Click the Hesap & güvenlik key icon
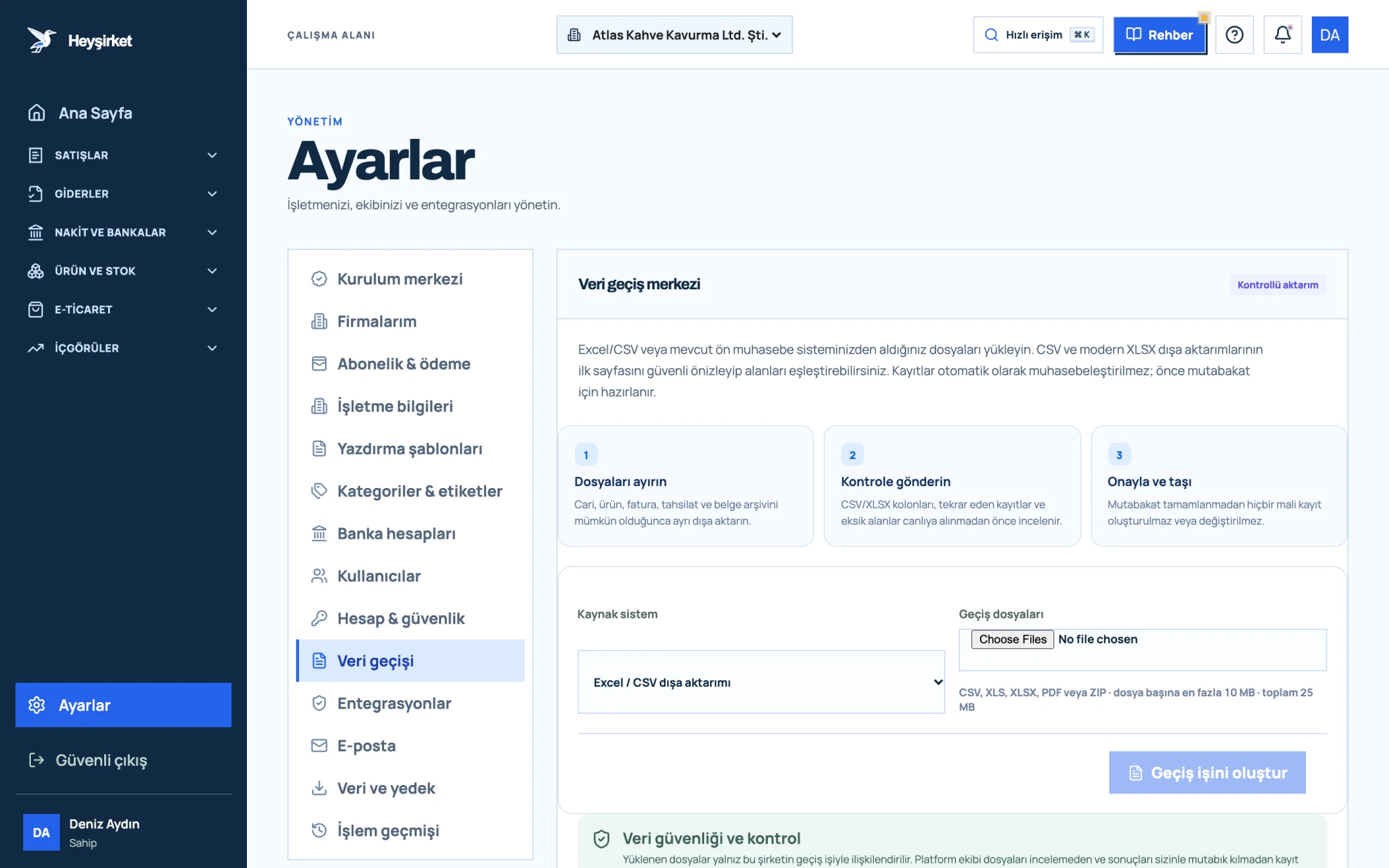The width and height of the screenshot is (1389, 868). click(x=319, y=619)
